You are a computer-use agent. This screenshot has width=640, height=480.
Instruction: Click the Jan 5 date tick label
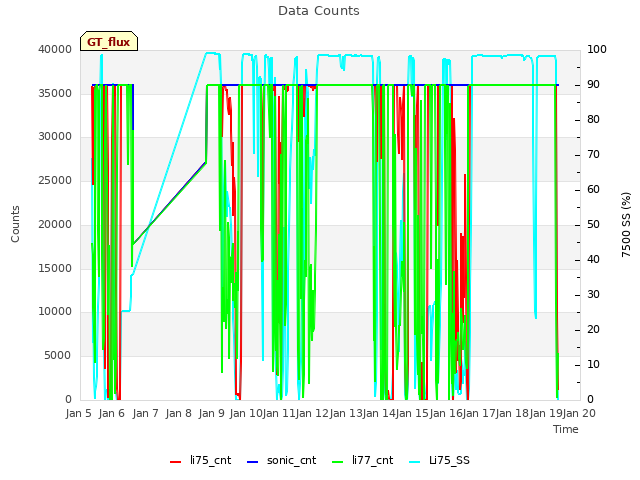[79, 413]
